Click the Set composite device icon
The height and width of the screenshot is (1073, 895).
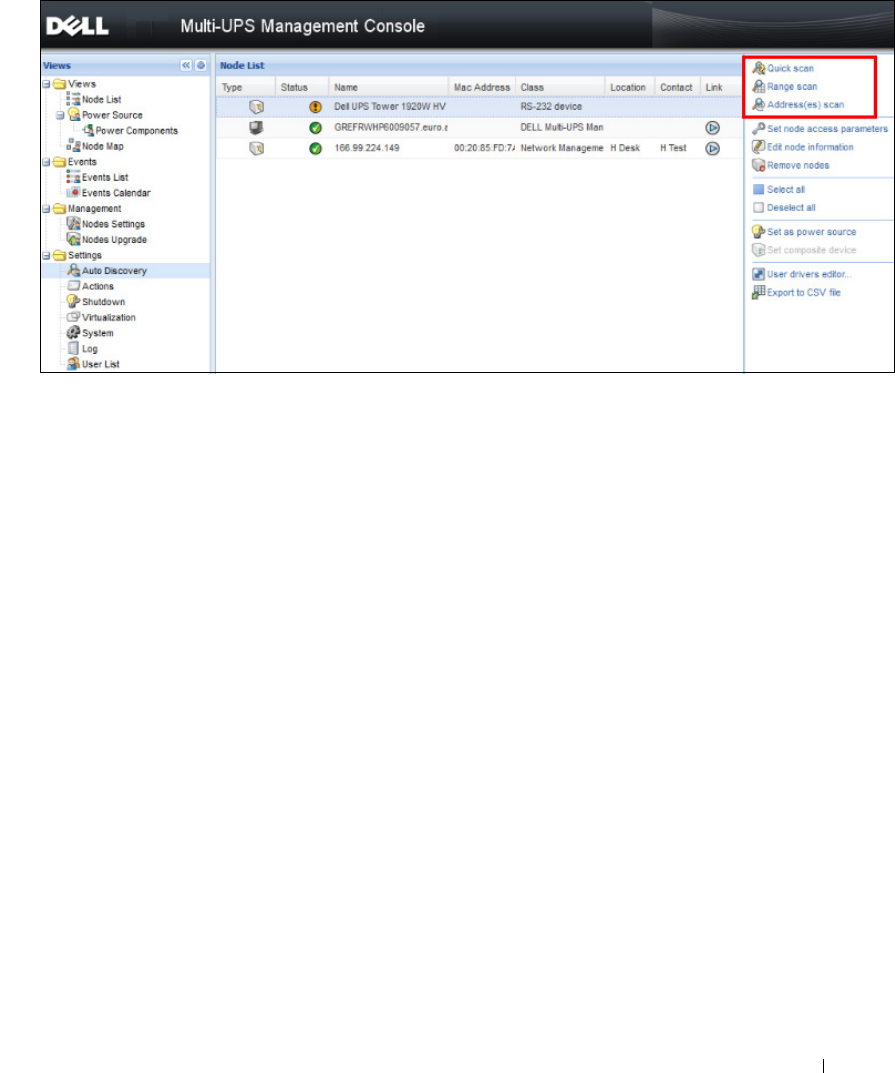click(758, 250)
